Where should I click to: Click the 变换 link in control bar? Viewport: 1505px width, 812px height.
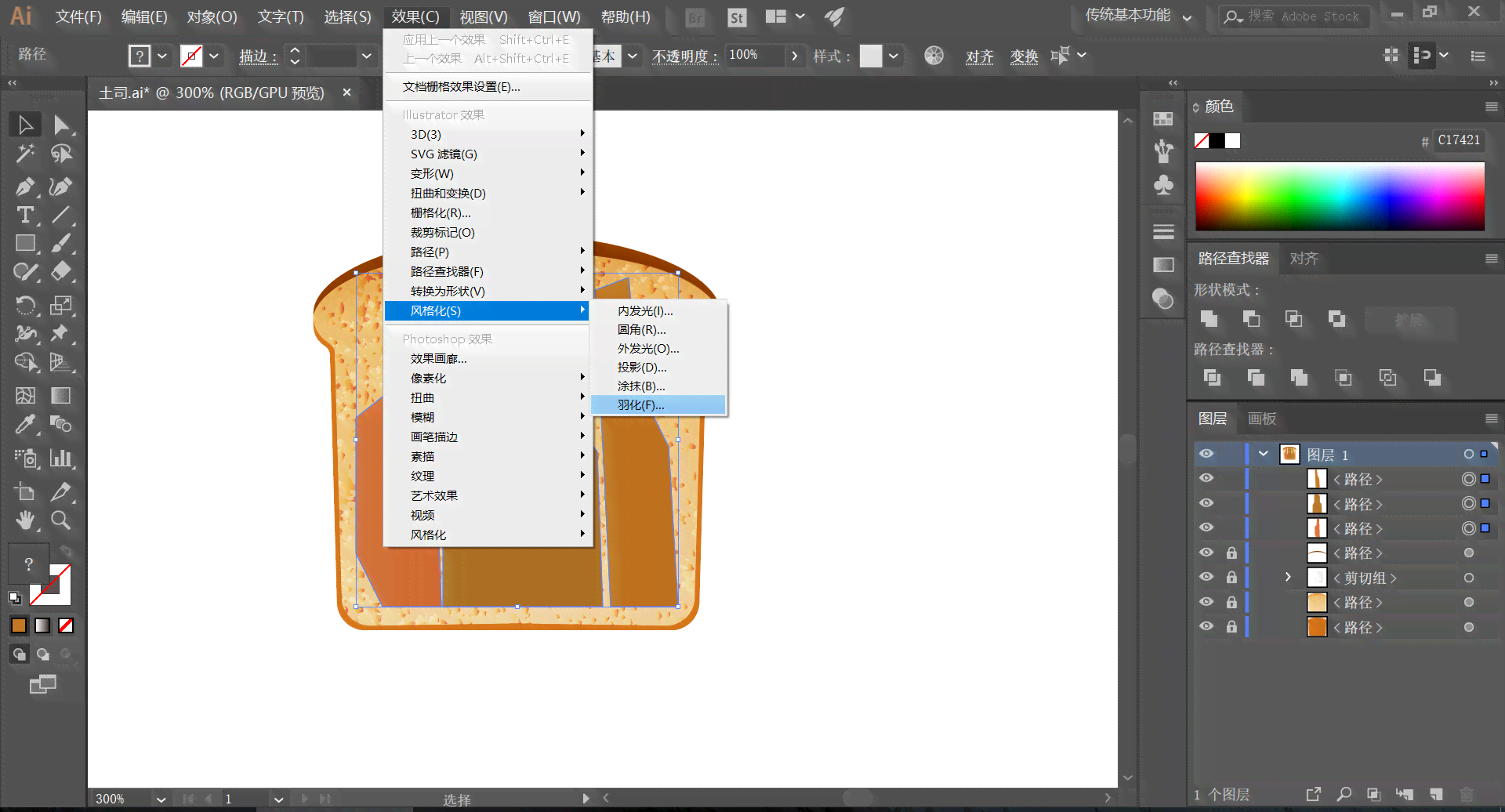[1024, 56]
